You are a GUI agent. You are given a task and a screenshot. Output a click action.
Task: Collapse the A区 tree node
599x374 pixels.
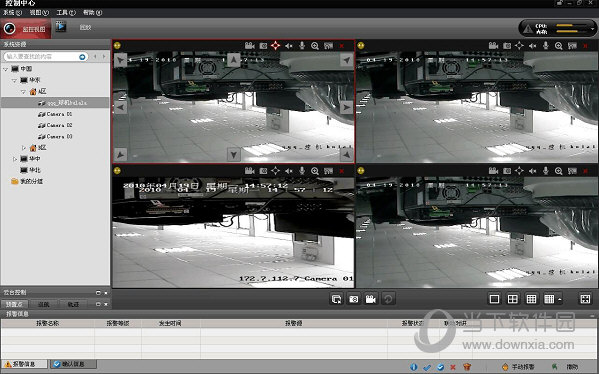(23, 92)
